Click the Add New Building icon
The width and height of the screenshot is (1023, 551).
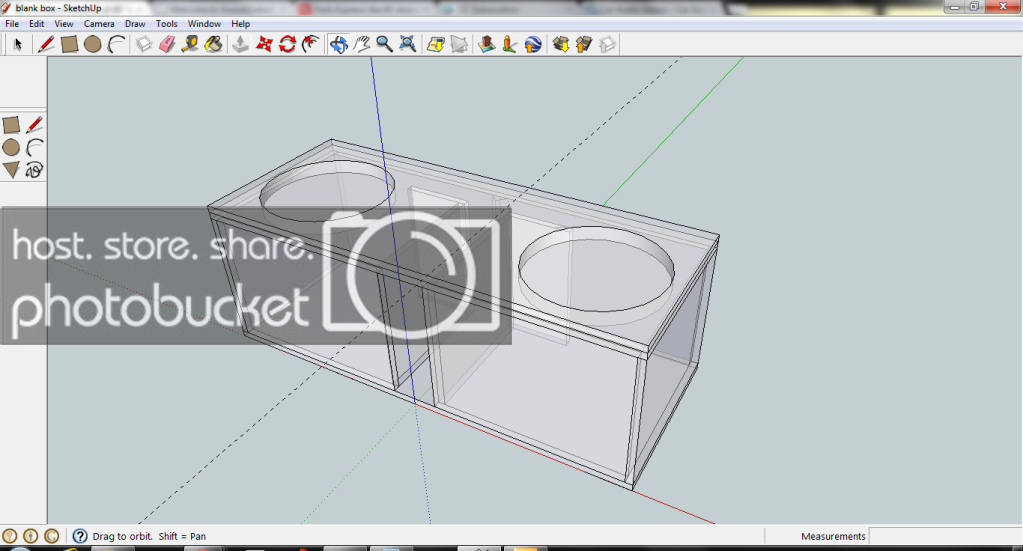click(x=486, y=44)
